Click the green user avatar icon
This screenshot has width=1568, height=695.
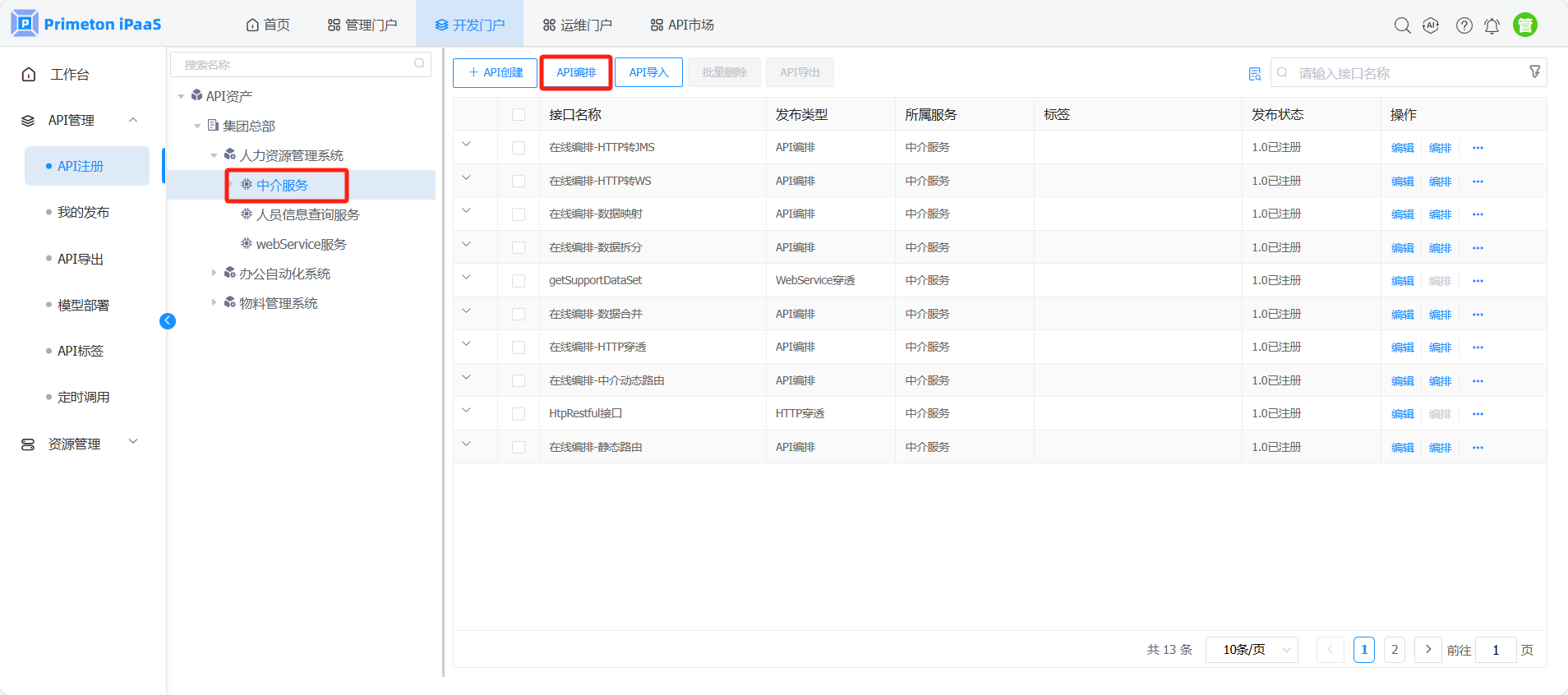(1524, 25)
